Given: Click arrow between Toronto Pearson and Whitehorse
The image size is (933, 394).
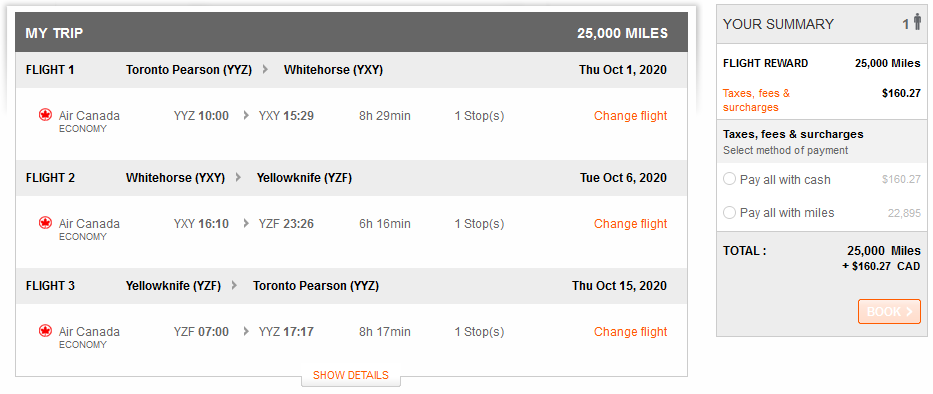Looking at the screenshot, I should [265, 70].
